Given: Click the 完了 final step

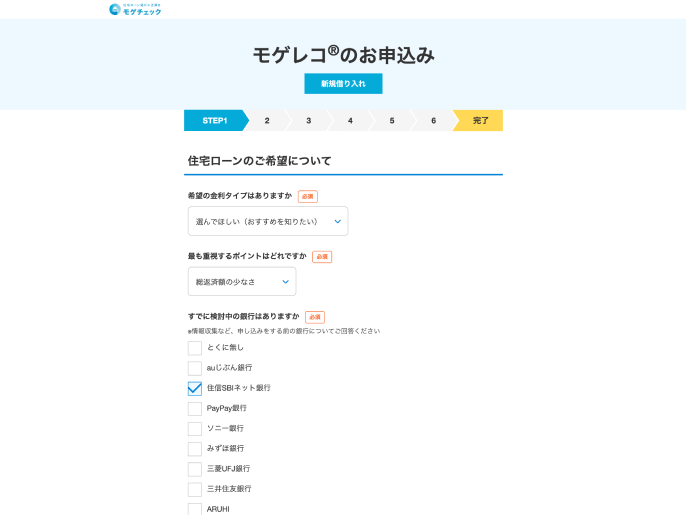Looking at the screenshot, I should click(480, 121).
